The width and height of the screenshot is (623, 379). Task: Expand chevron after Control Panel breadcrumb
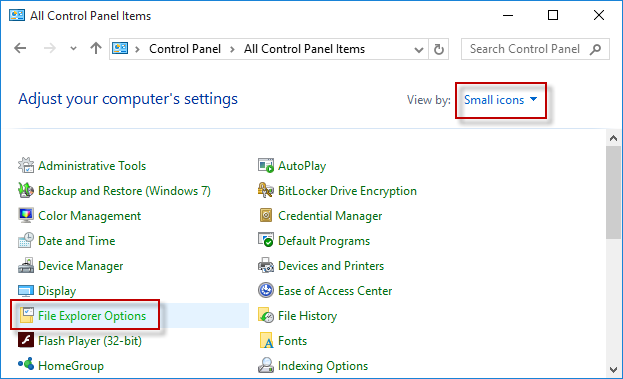tap(232, 49)
